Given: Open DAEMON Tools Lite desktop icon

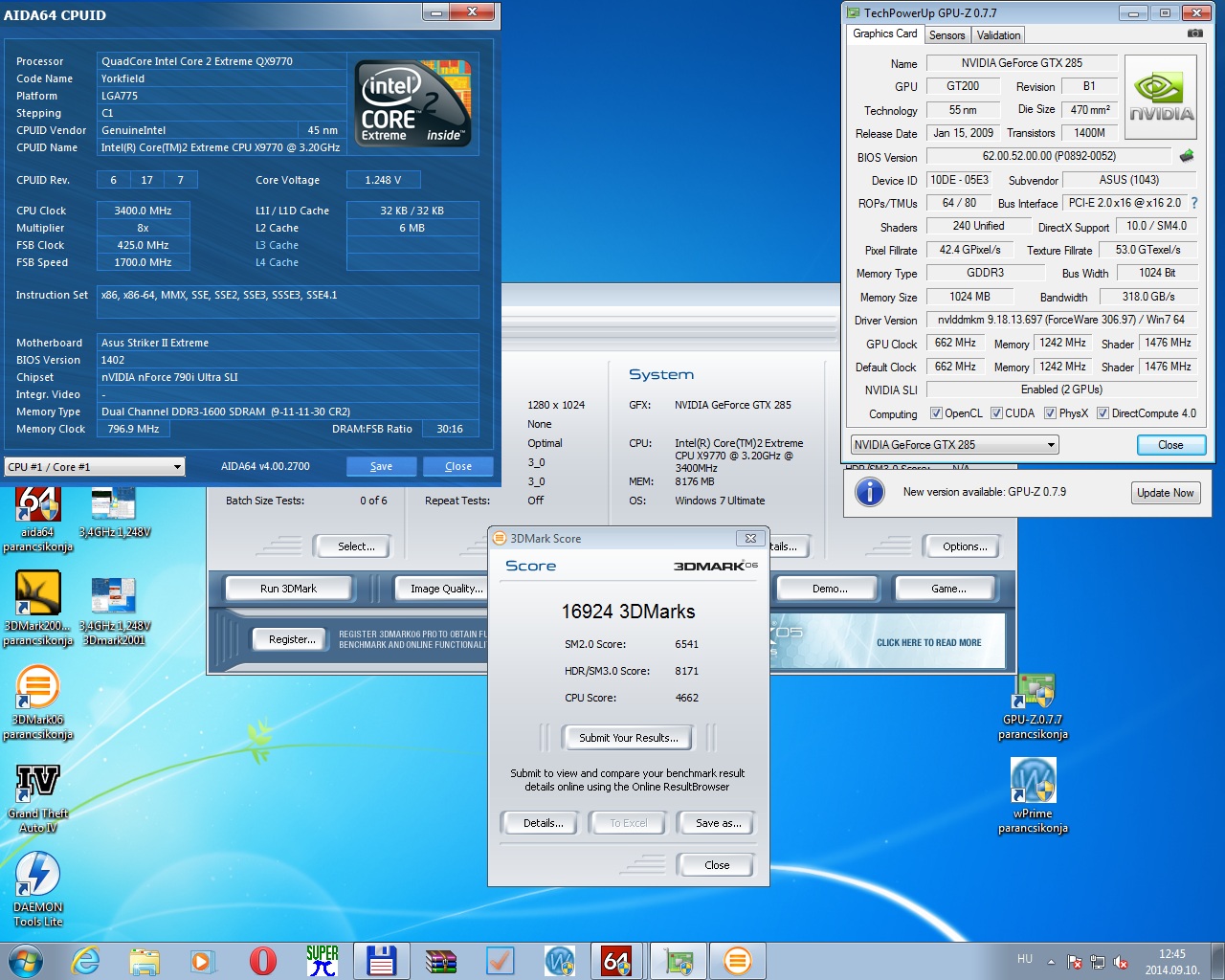Looking at the screenshot, I should tap(37, 890).
